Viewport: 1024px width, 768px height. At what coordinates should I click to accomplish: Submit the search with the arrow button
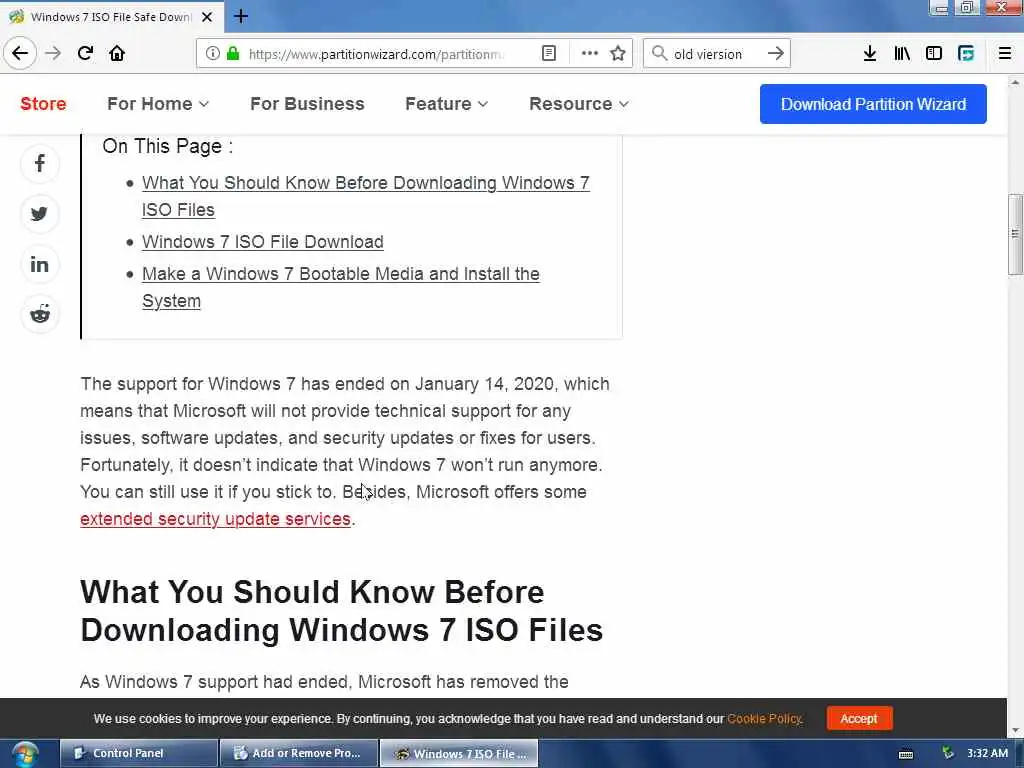[x=775, y=53]
